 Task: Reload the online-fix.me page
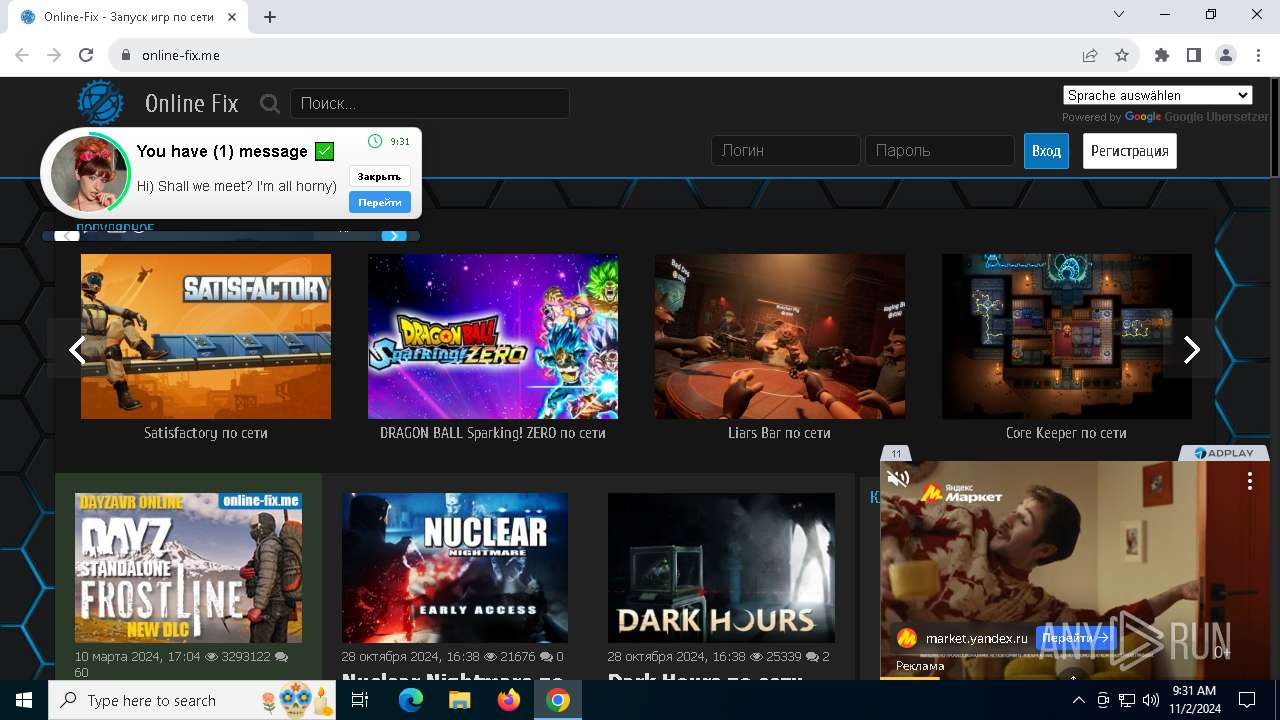[x=86, y=55]
